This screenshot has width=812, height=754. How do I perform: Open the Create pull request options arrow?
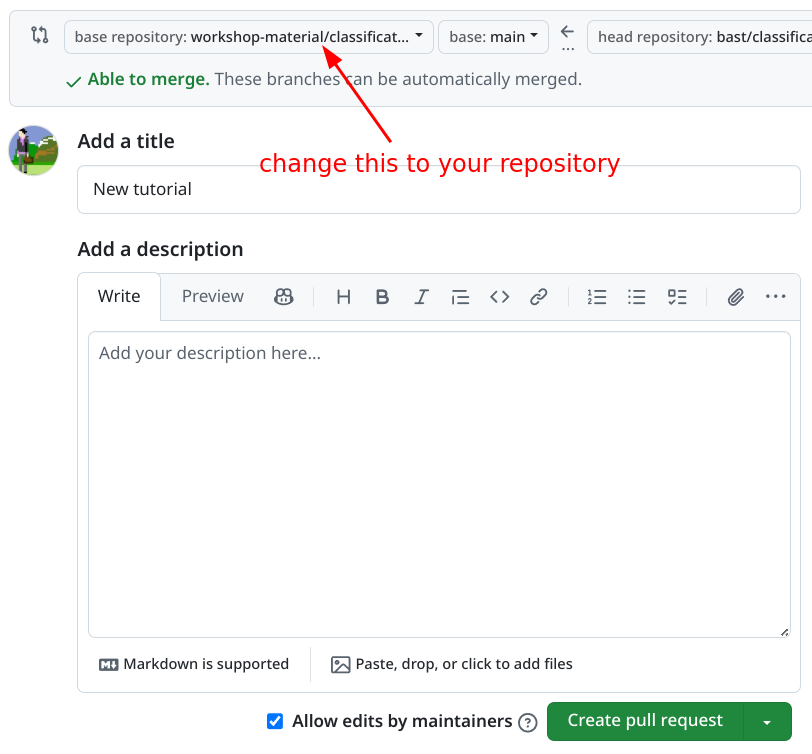767,721
